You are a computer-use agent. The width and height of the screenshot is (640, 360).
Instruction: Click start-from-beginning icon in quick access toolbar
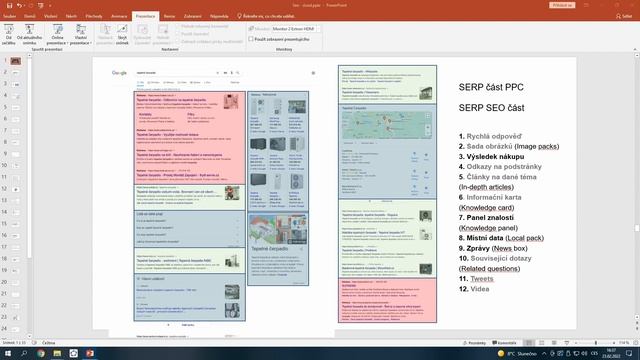(40, 5)
